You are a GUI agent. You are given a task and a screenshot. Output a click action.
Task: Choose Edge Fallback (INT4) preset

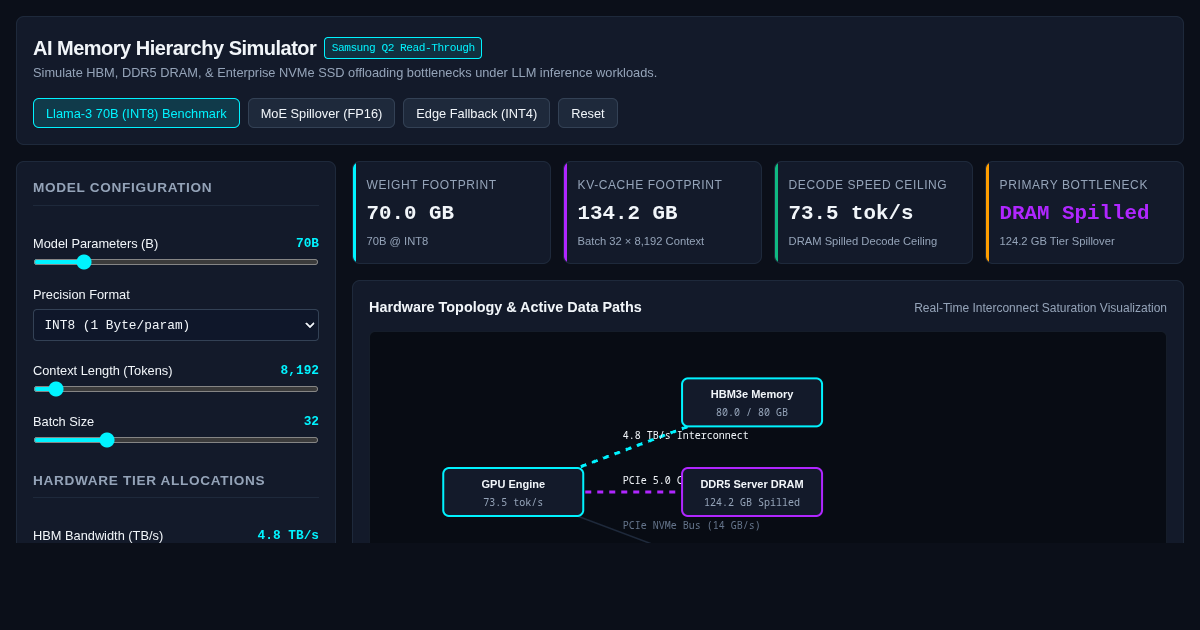[476, 113]
